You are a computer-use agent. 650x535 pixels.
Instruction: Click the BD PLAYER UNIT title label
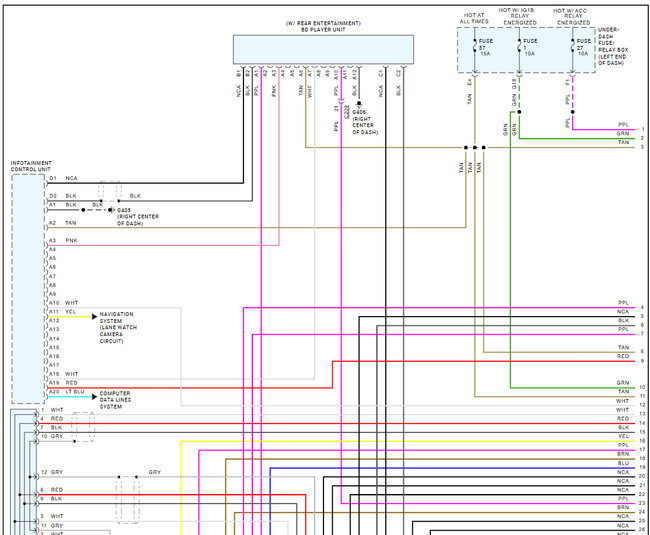[323, 30]
